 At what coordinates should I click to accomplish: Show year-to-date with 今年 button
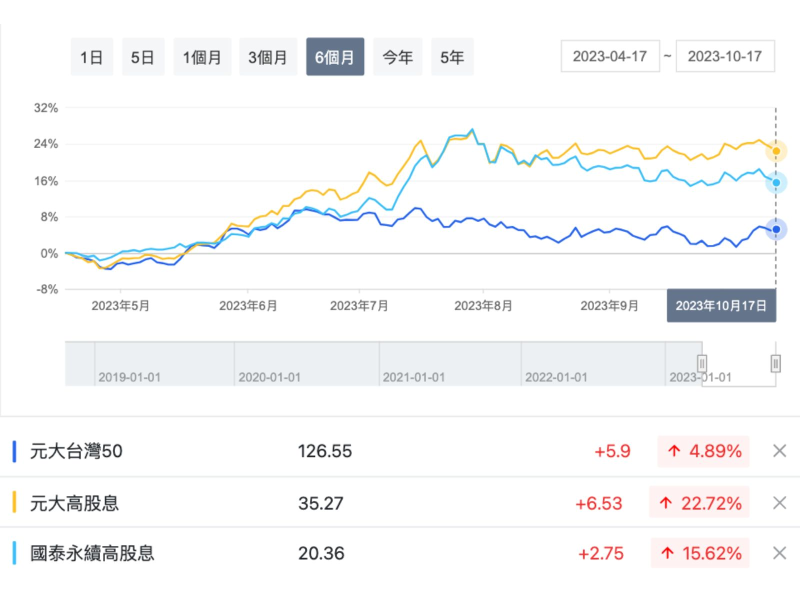pos(398,57)
